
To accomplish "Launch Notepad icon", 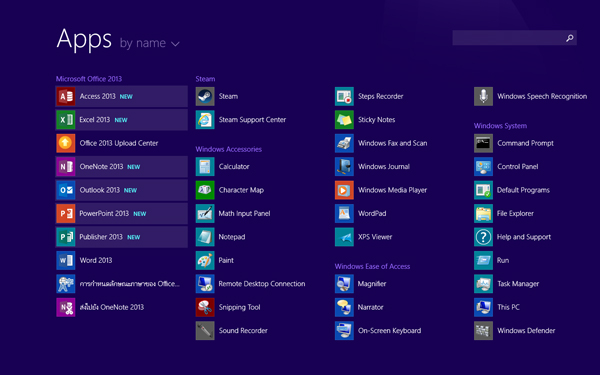I will (205, 237).
